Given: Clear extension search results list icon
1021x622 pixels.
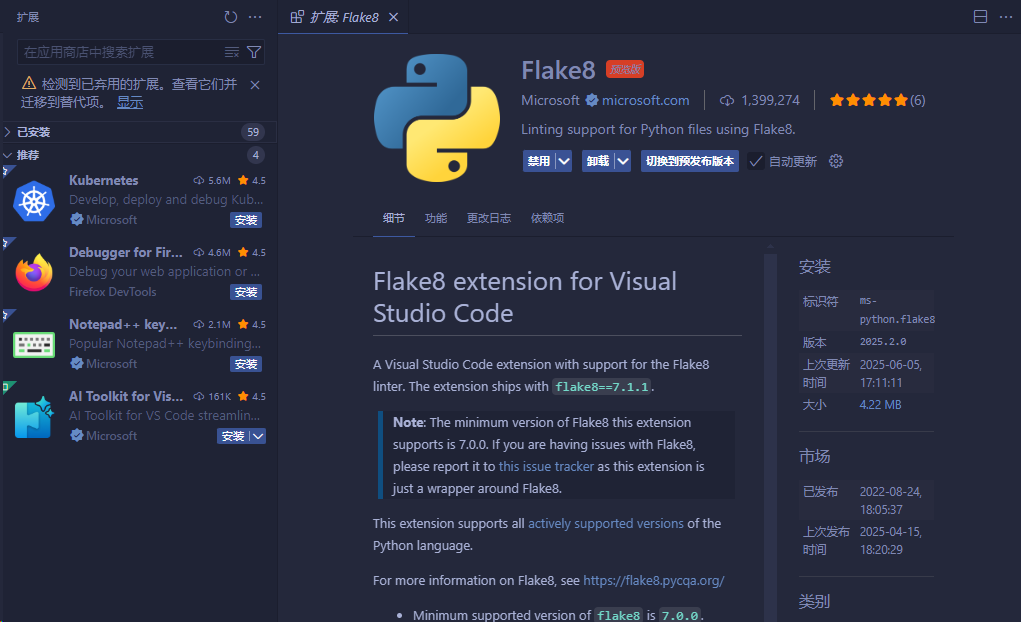Looking at the screenshot, I should [x=232, y=52].
